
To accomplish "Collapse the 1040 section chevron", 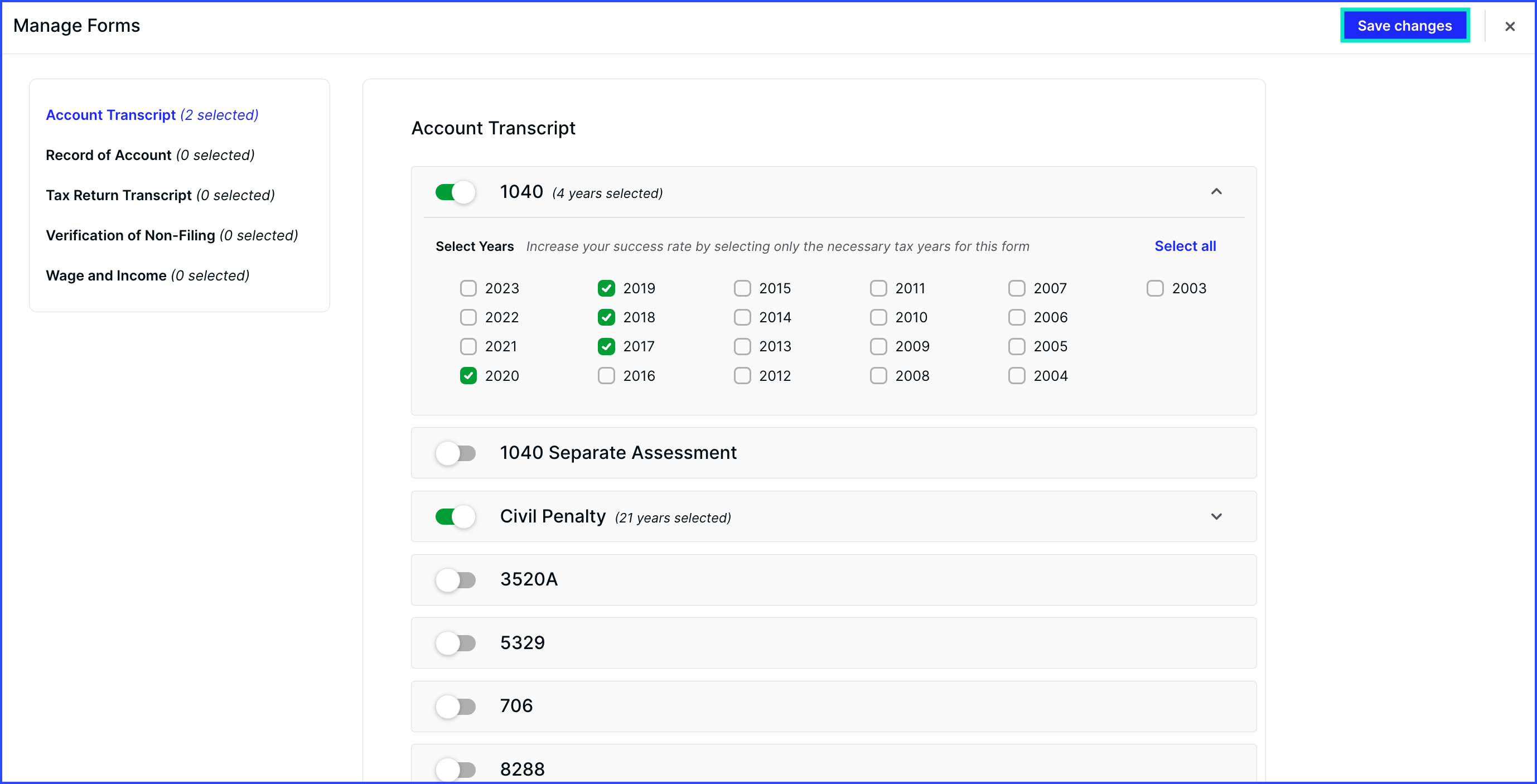I will coord(1216,191).
